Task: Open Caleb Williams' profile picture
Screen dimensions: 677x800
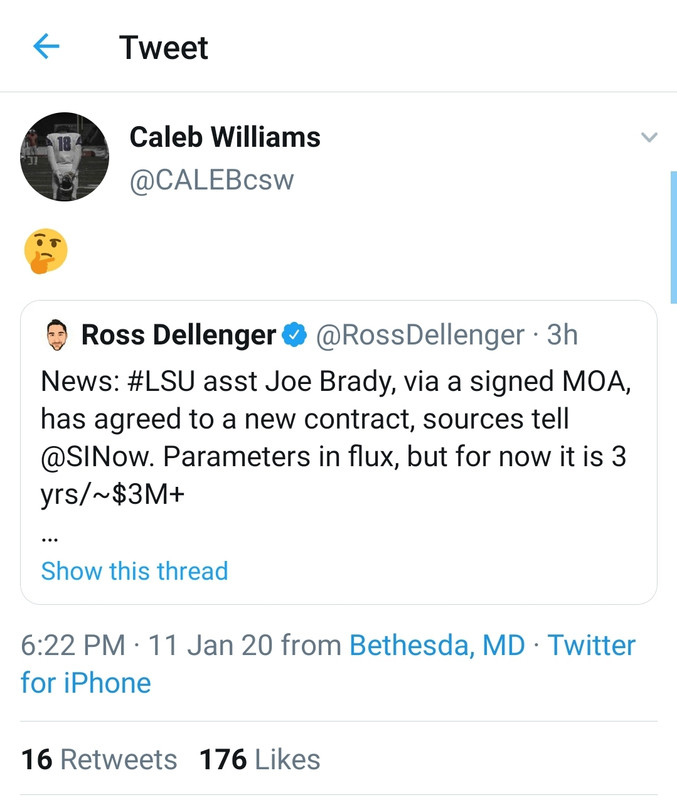Action: click(65, 155)
